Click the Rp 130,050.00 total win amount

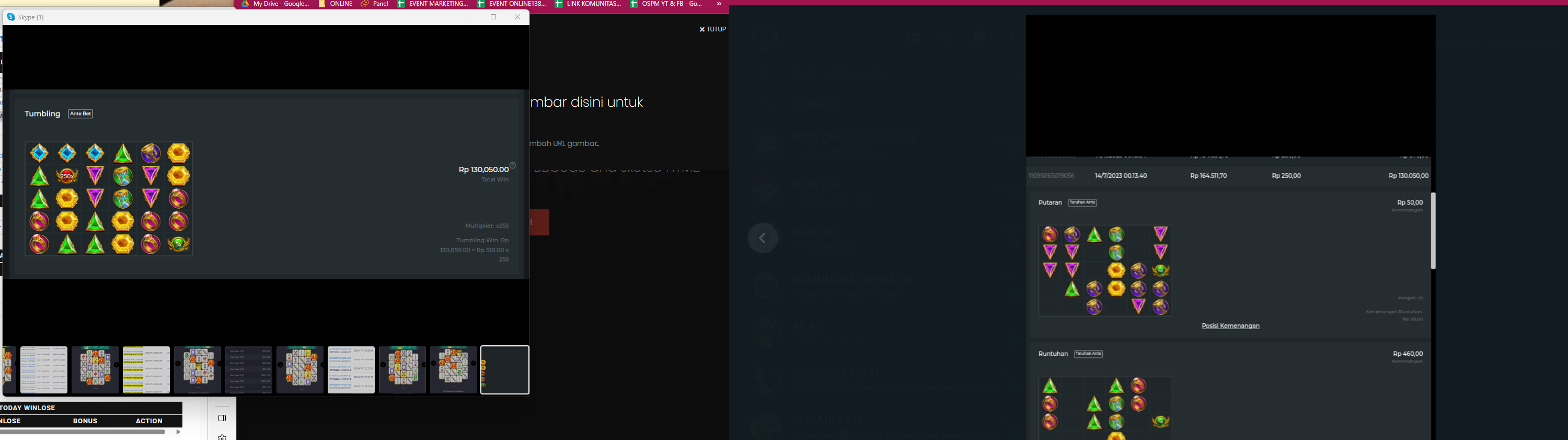tap(483, 170)
